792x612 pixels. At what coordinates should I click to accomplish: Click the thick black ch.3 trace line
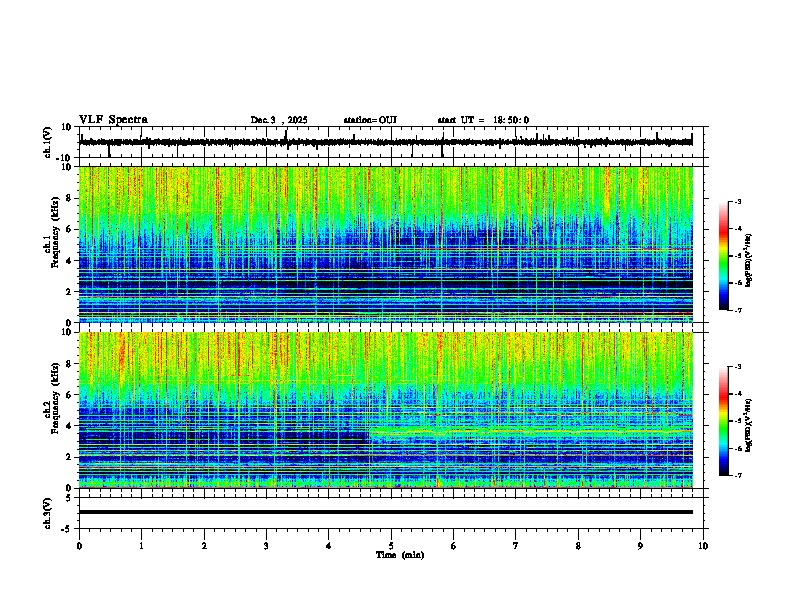point(386,512)
